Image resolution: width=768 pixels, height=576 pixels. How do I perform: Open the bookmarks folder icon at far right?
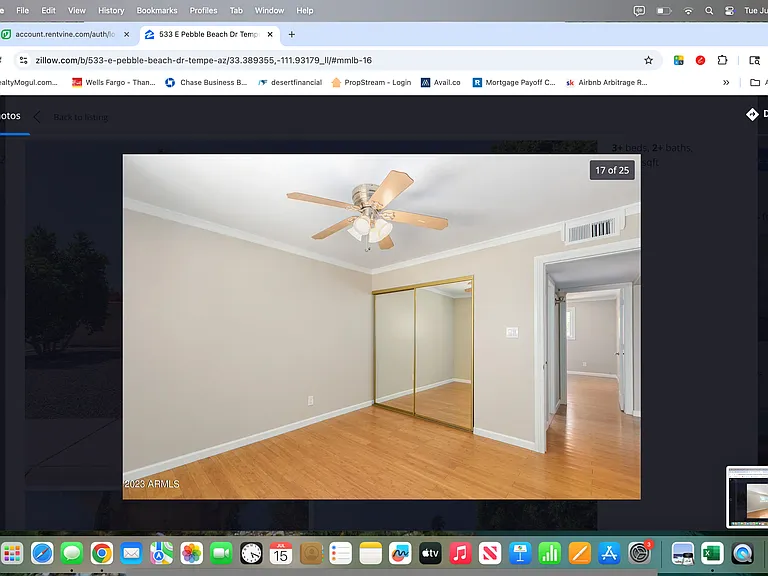[755, 82]
